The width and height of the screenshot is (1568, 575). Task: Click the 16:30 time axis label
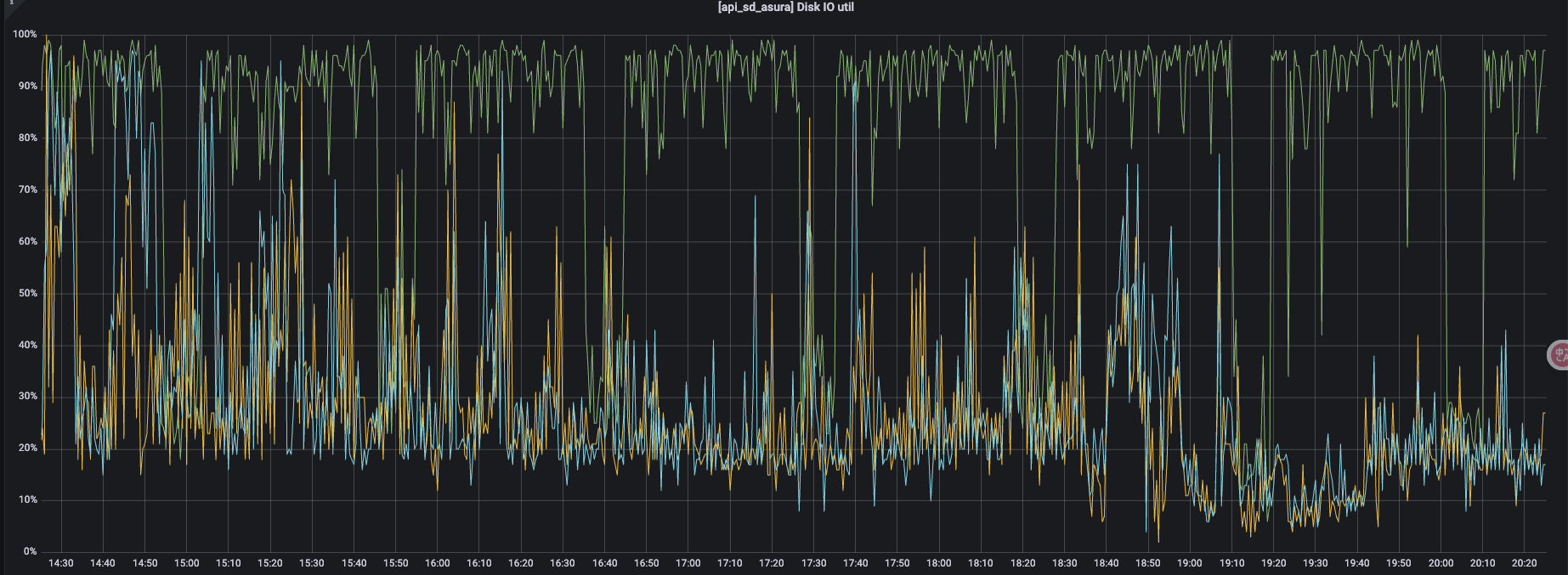point(563,564)
